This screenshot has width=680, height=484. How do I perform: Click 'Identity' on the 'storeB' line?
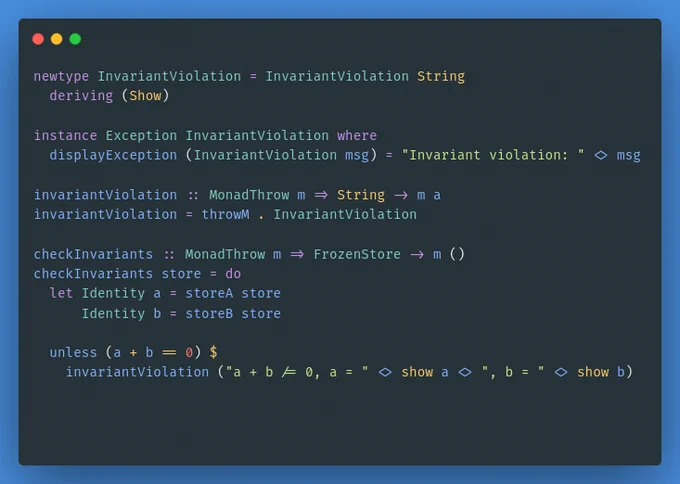point(113,314)
